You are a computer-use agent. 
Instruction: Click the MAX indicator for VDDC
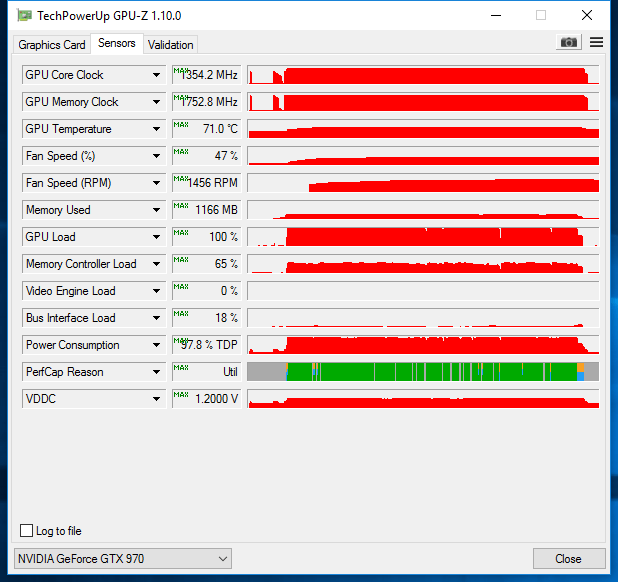pos(181,394)
